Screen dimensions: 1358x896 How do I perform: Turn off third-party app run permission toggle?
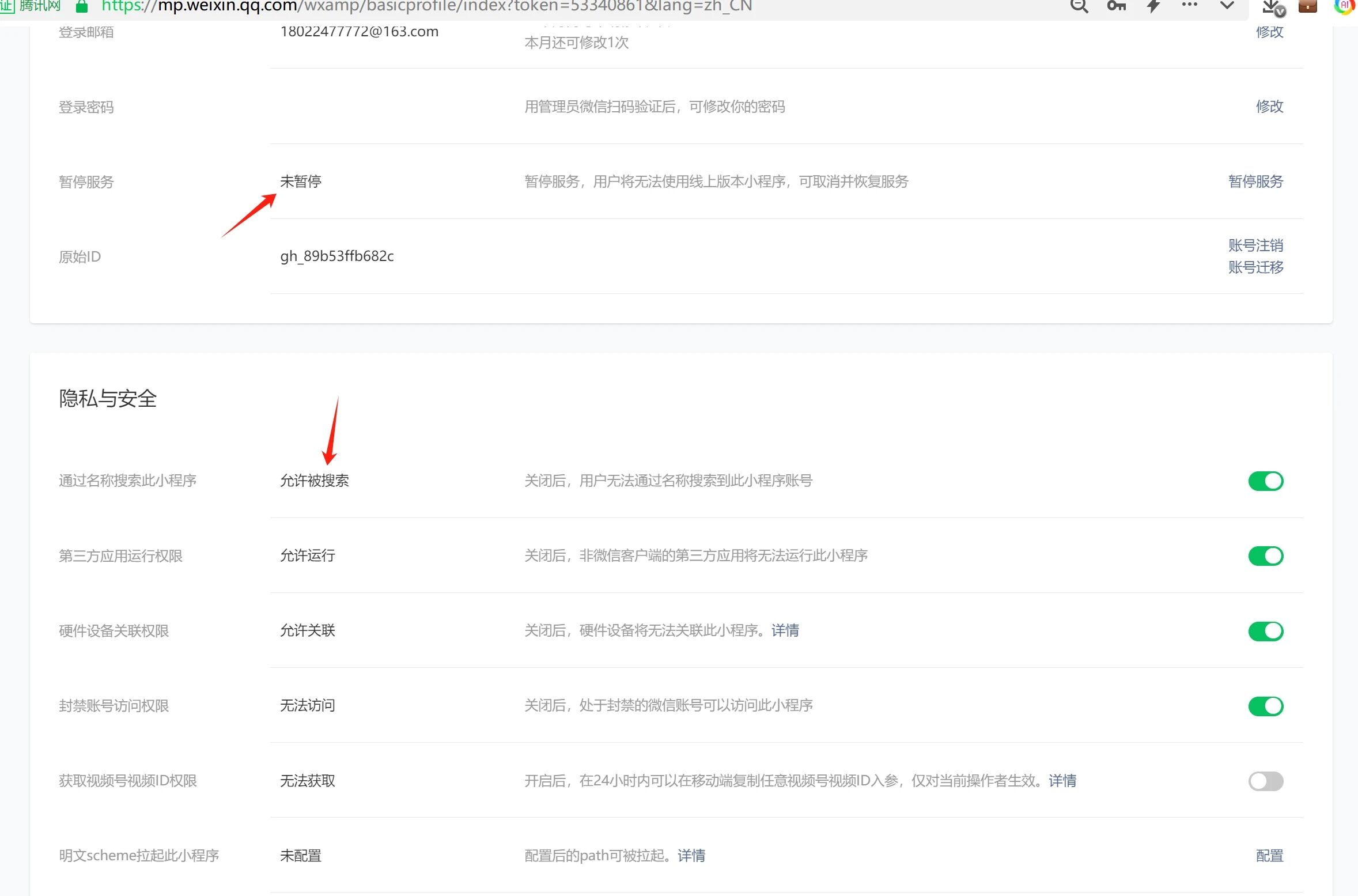(x=1265, y=556)
